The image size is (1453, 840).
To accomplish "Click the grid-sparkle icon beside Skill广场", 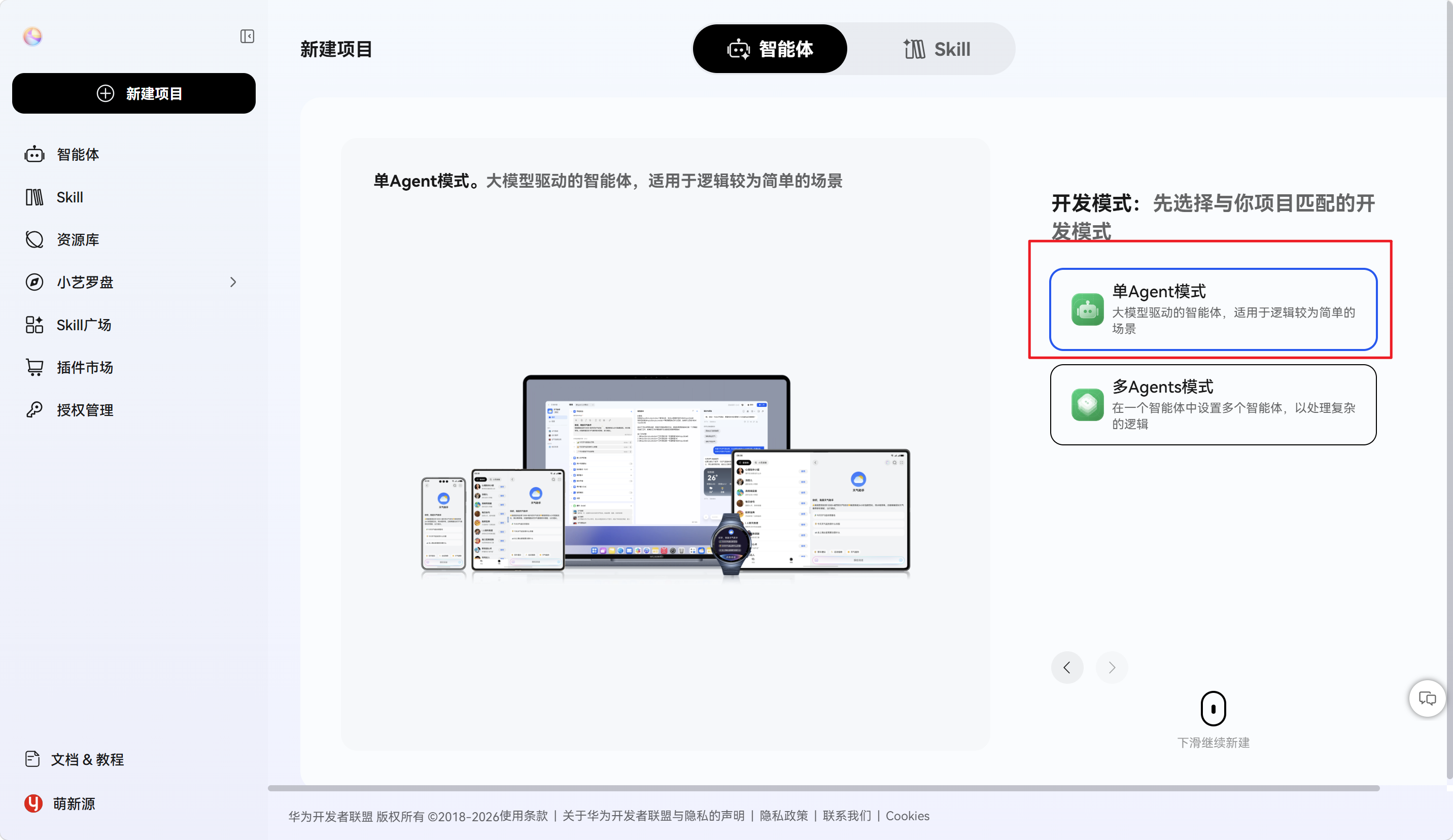I will coord(34,325).
